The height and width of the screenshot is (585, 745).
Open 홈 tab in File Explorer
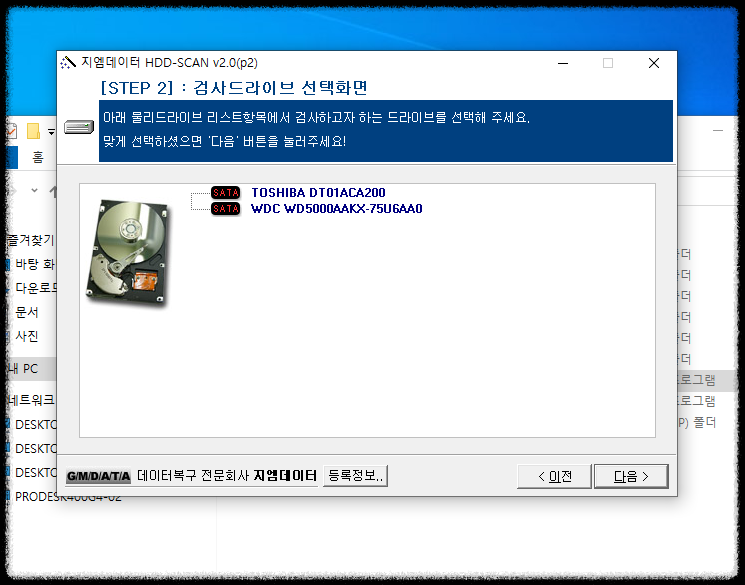[38, 157]
